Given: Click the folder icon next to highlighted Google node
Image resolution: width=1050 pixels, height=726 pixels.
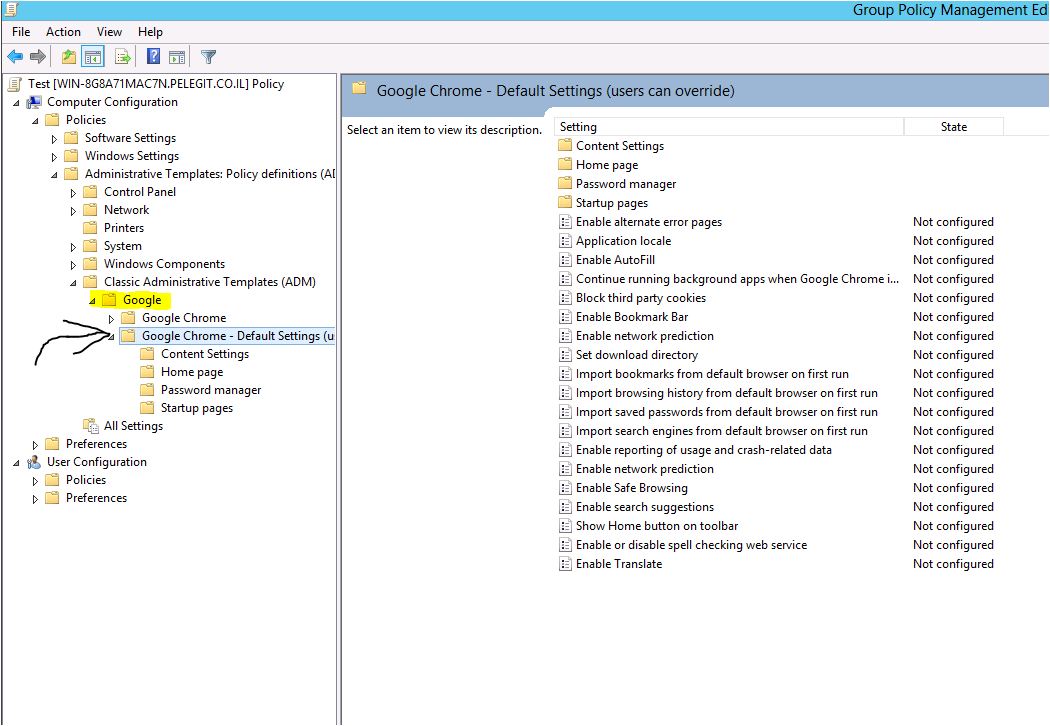Looking at the screenshot, I should pyautogui.click(x=109, y=300).
